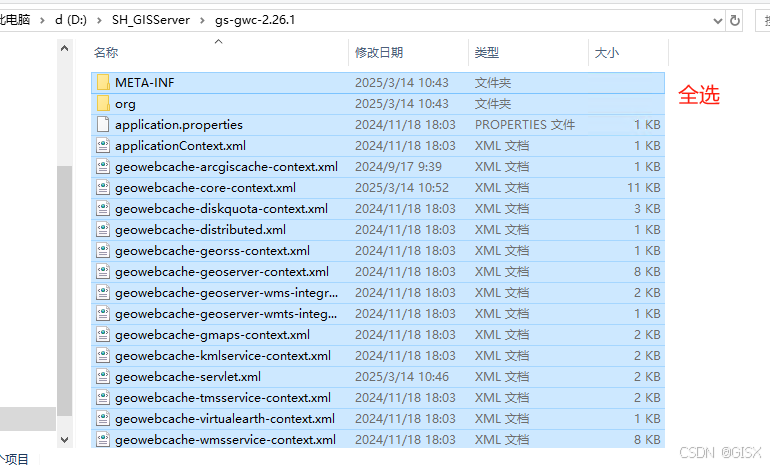Click the geowebcache-virtualearth-context.xml file icon
Viewport: 770px width, 466px height.
(103, 419)
